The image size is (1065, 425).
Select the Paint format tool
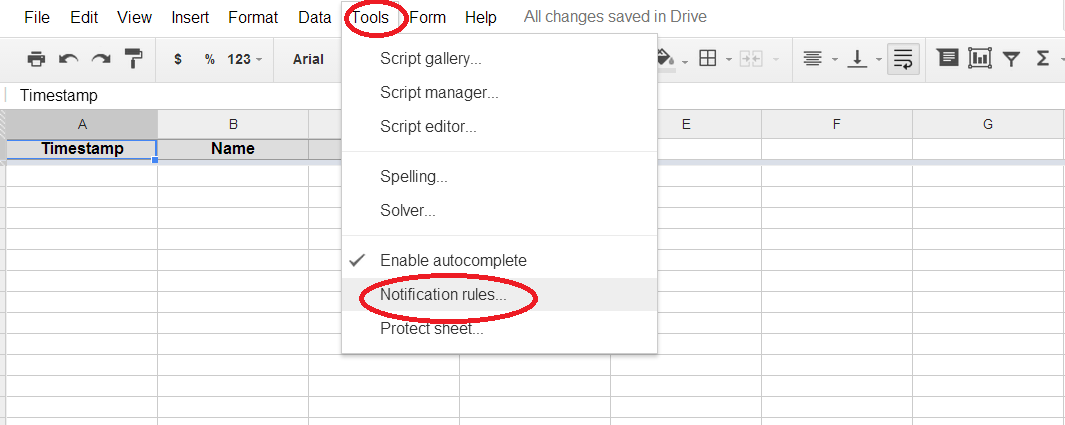[x=133, y=59]
